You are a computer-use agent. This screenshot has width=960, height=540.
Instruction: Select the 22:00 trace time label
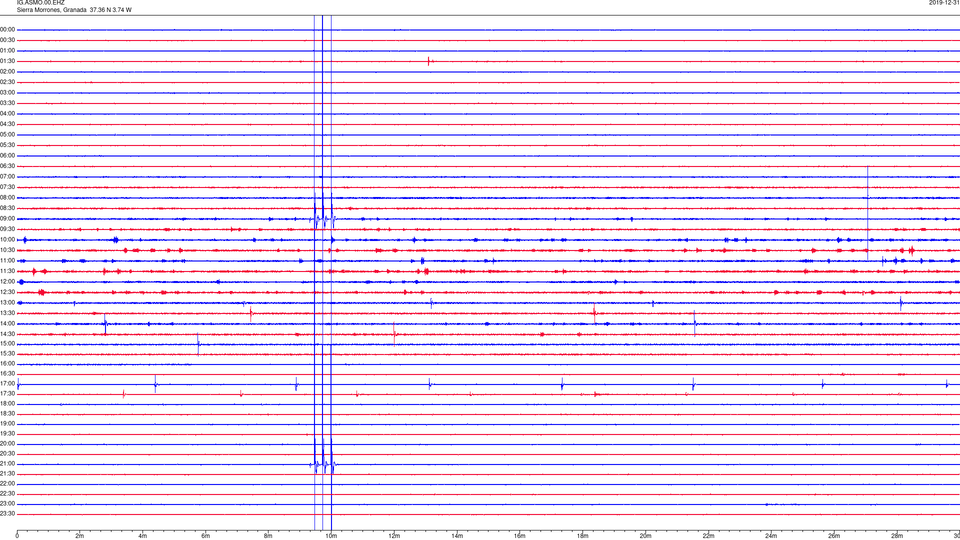[7, 484]
